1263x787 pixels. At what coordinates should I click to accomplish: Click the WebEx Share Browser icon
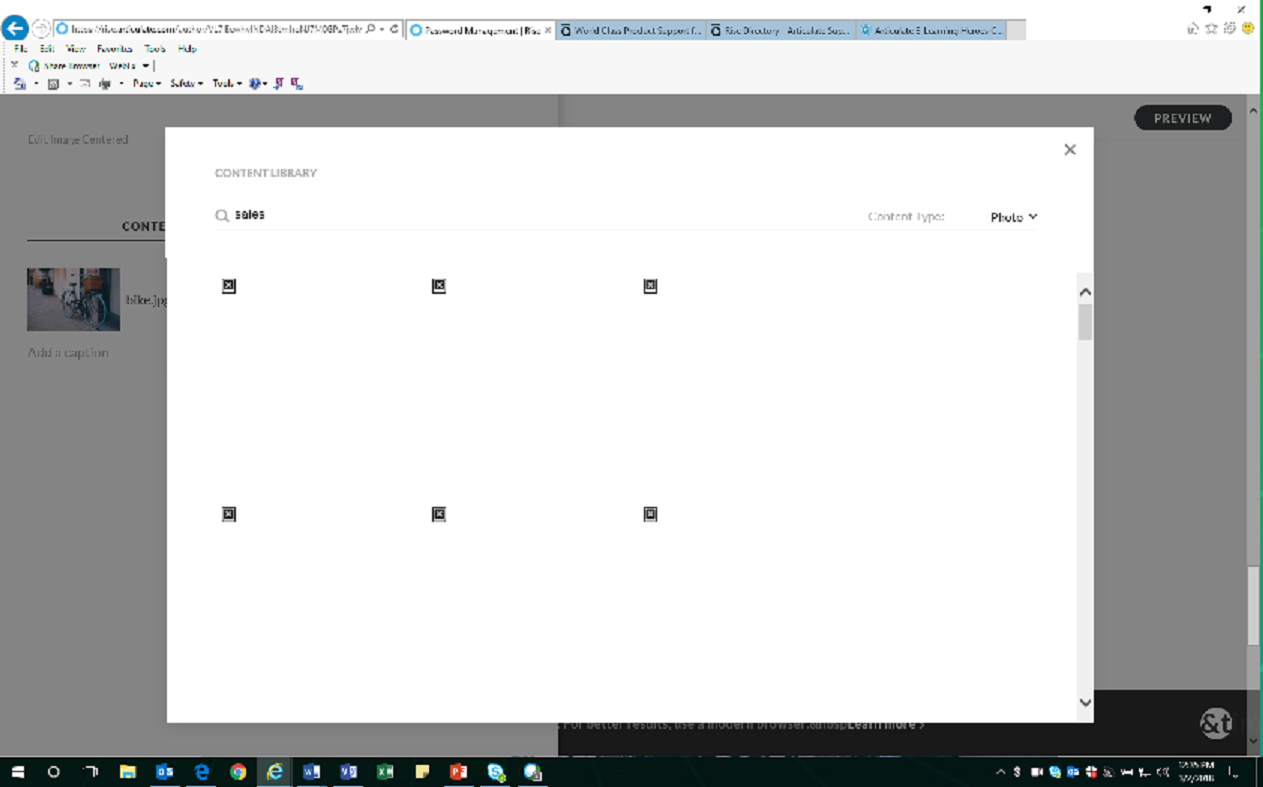(x=32, y=64)
